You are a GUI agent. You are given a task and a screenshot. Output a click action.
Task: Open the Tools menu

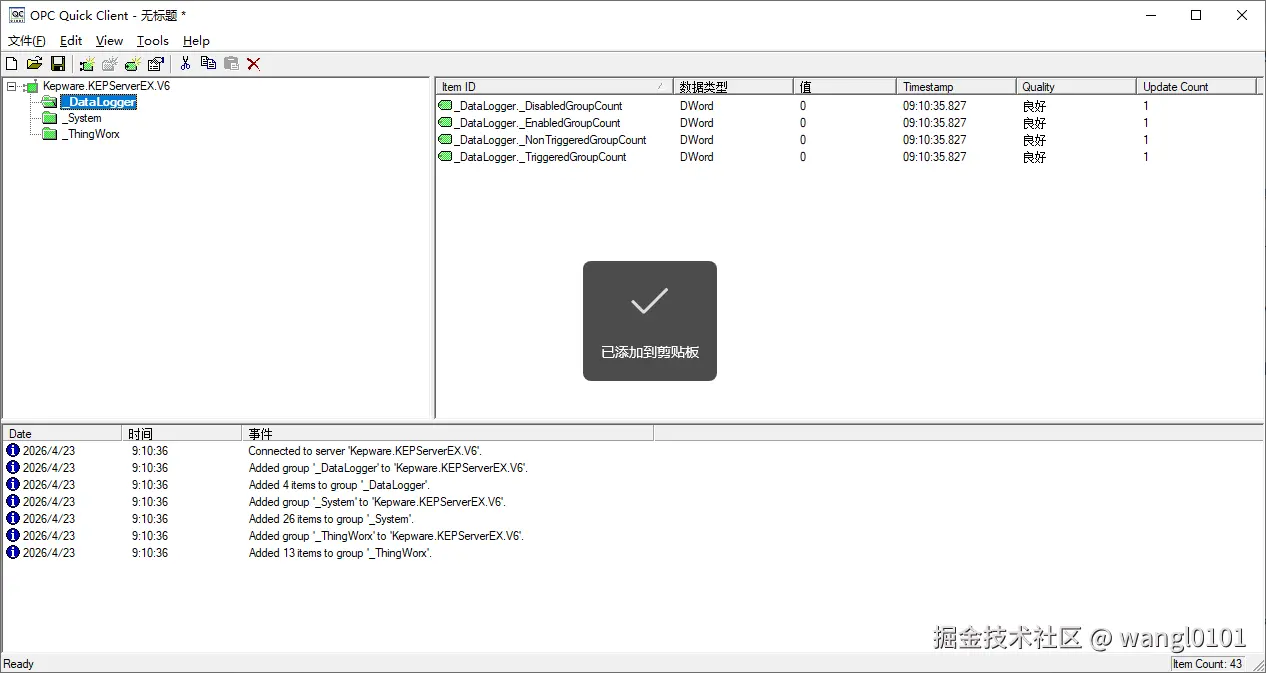click(153, 41)
